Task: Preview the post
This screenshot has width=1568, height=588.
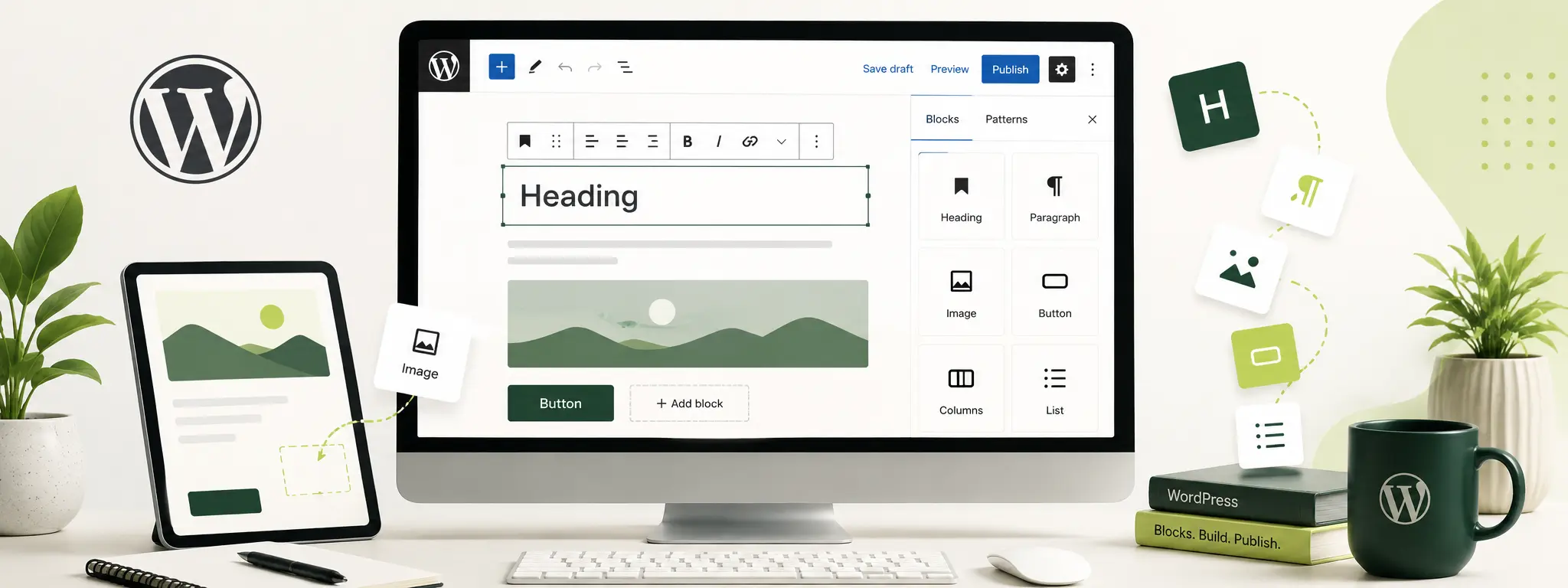Action: [949, 69]
